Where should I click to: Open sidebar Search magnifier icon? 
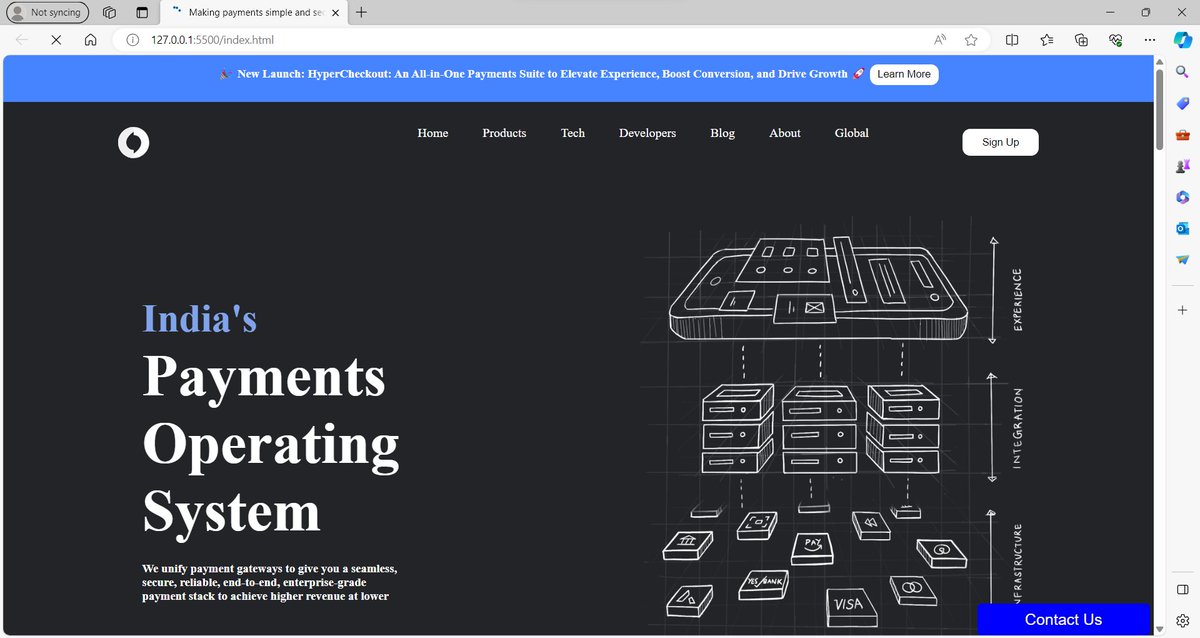click(1182, 72)
